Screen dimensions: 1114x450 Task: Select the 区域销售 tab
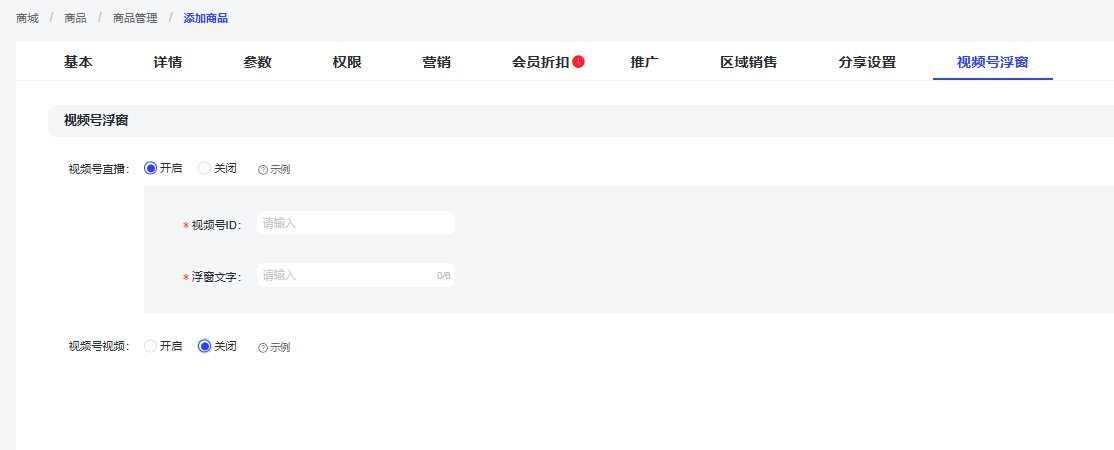click(748, 62)
